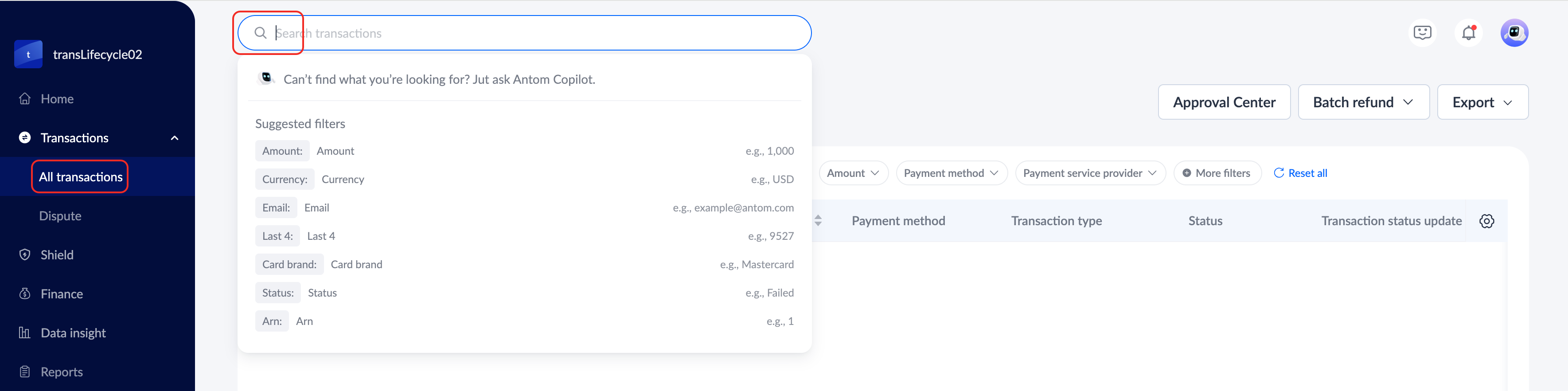Image resolution: width=1568 pixels, height=391 pixels.
Task: Click the Home sidebar icon
Action: pyautogui.click(x=25, y=99)
